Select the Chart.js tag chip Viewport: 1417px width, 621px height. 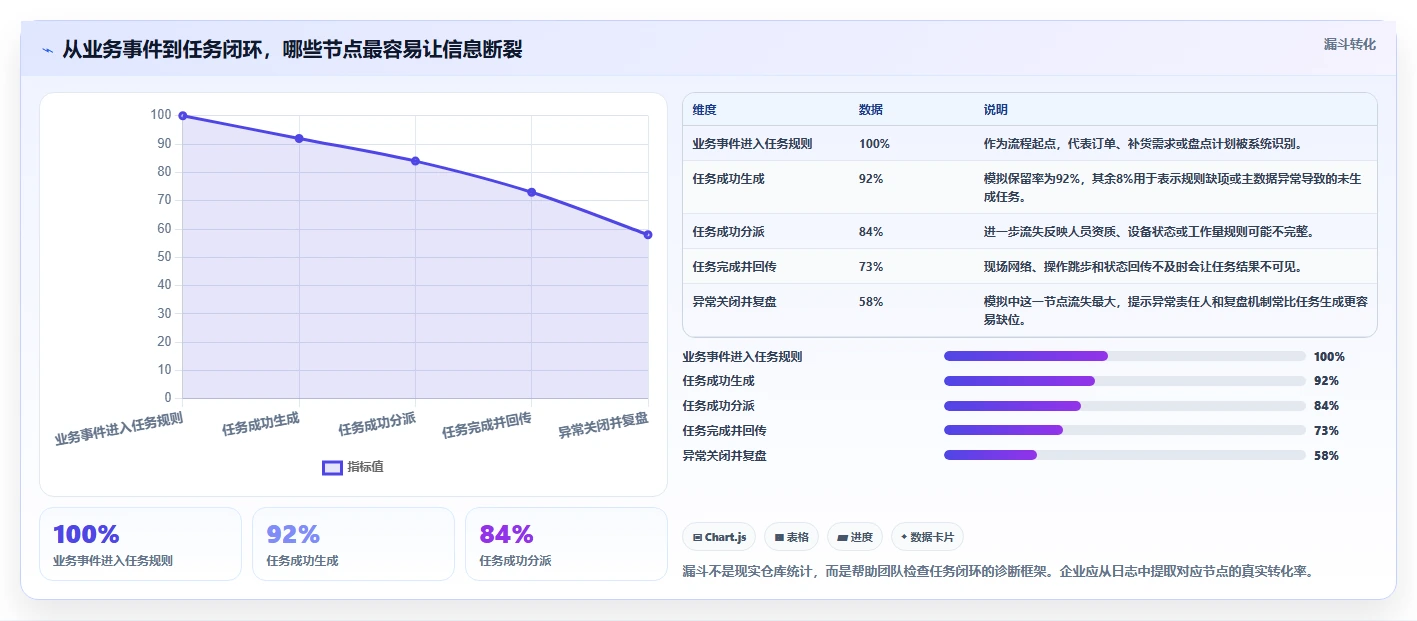point(719,537)
